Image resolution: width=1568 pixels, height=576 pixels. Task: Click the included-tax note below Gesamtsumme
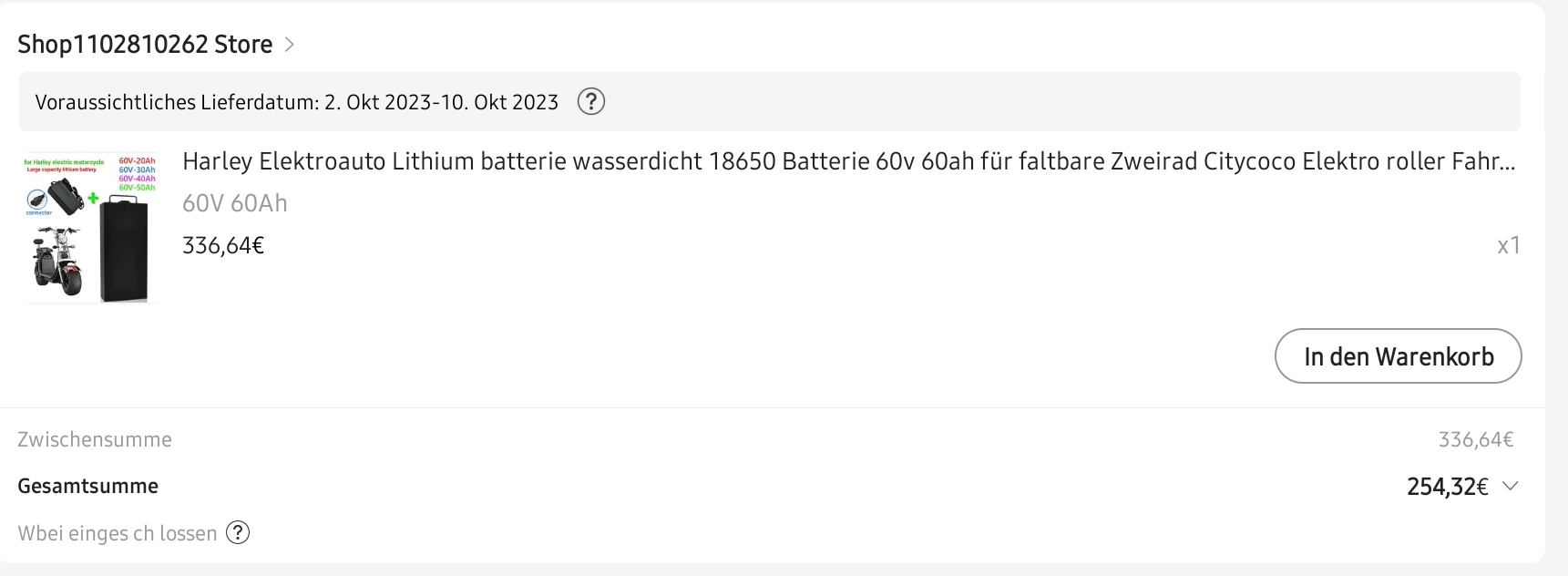pyautogui.click(x=118, y=533)
